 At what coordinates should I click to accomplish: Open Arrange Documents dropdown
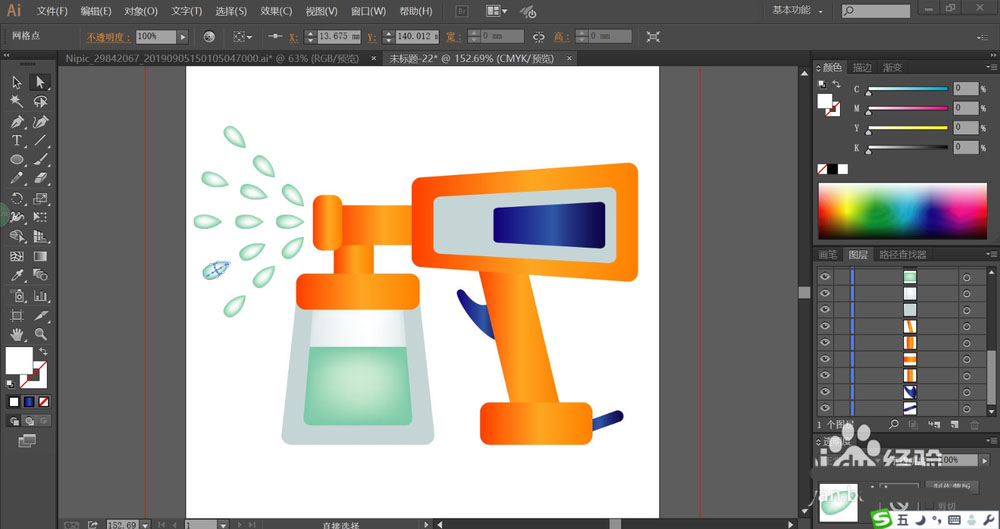click(496, 11)
